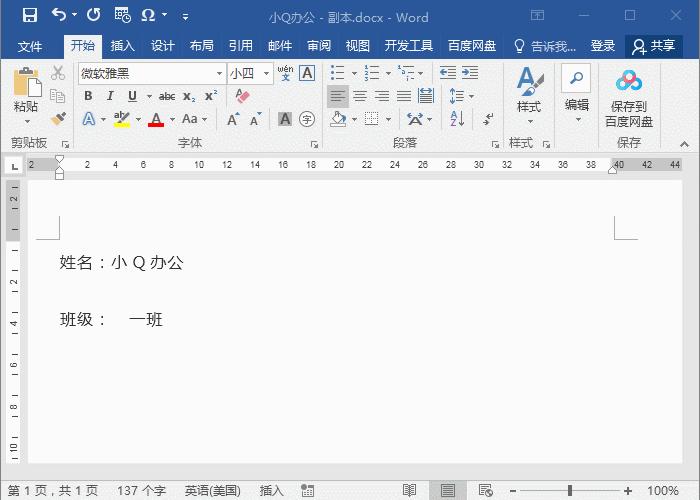Toggle bold formatting
Screen dimensions: 700x500
click(88, 96)
